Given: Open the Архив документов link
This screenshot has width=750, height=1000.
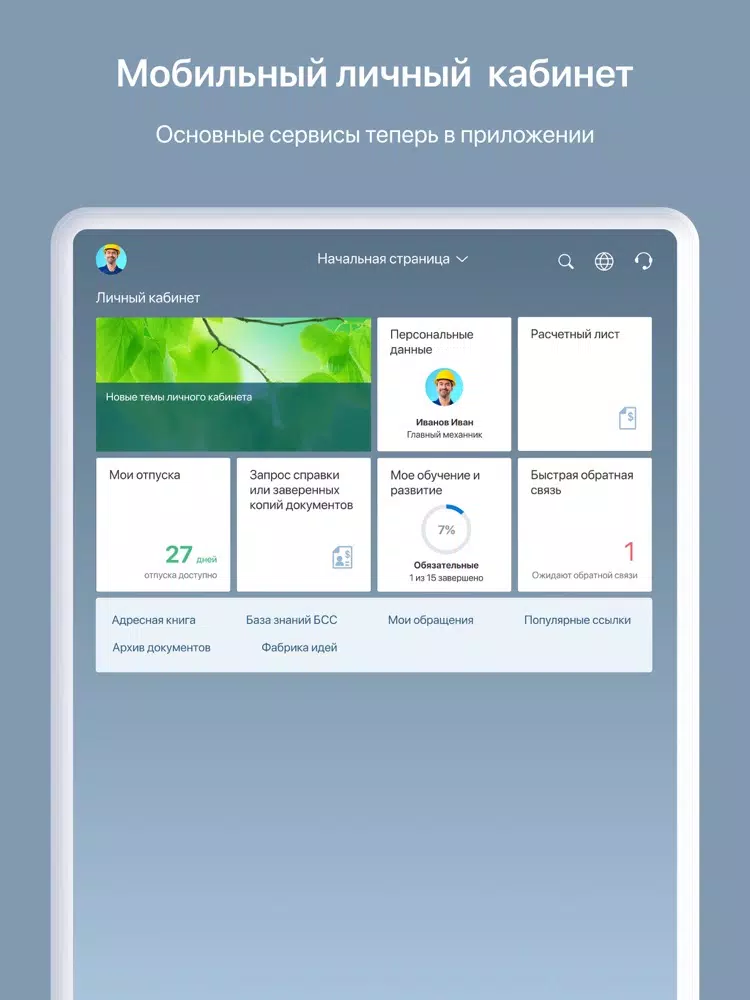Looking at the screenshot, I should tap(161, 647).
